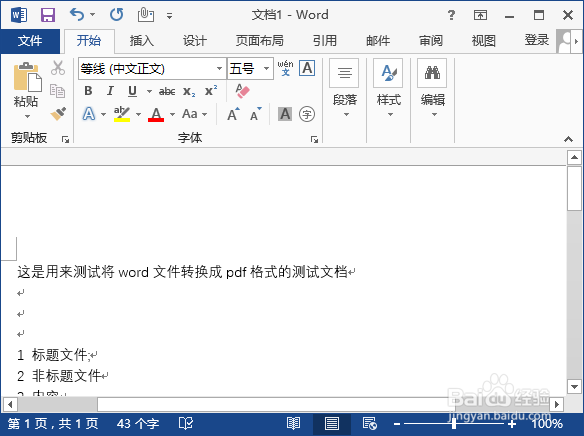Open the Change Case Aa dropdown
584x436 pixels.
click(x=194, y=114)
